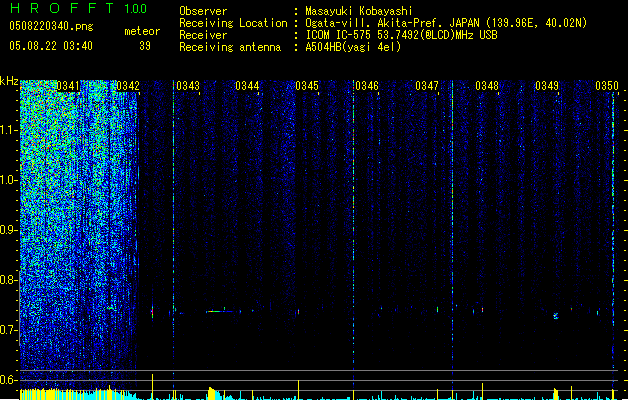Click the 1.1 frequency axis label
The image size is (629, 400).
coord(8,130)
